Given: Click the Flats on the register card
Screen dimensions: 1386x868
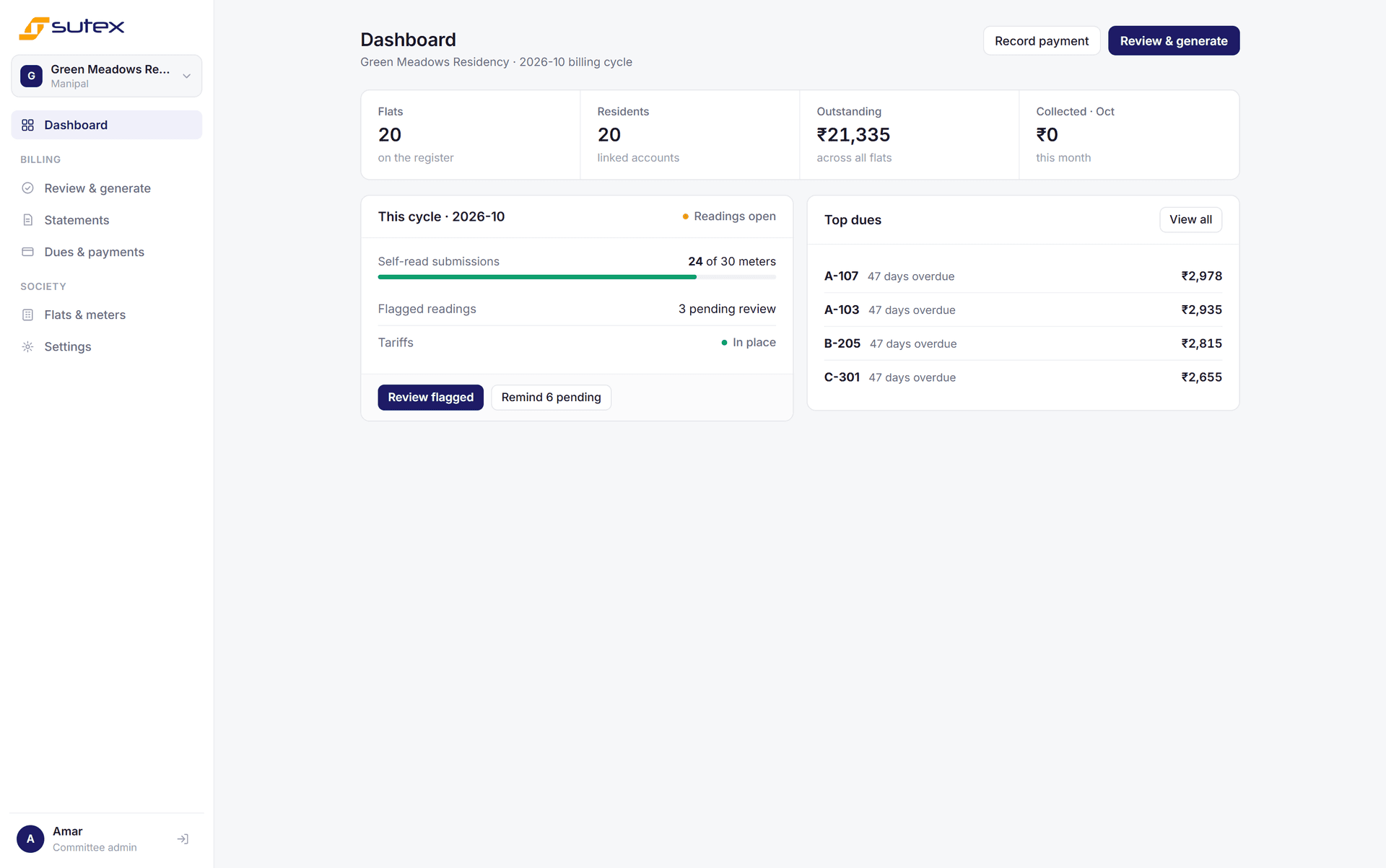Looking at the screenshot, I should [471, 135].
